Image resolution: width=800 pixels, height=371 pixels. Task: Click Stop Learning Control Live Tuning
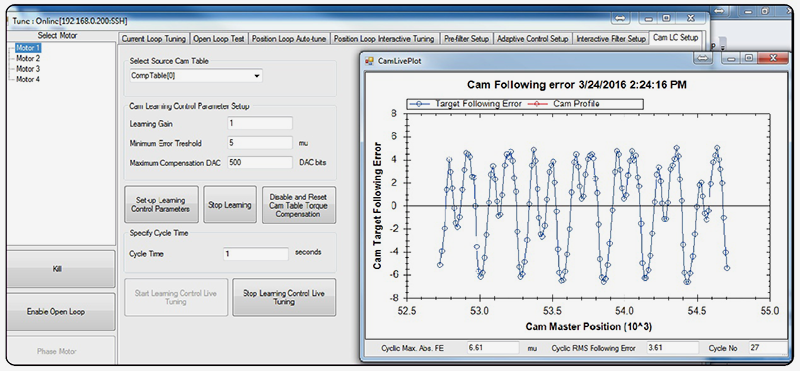[284, 298]
